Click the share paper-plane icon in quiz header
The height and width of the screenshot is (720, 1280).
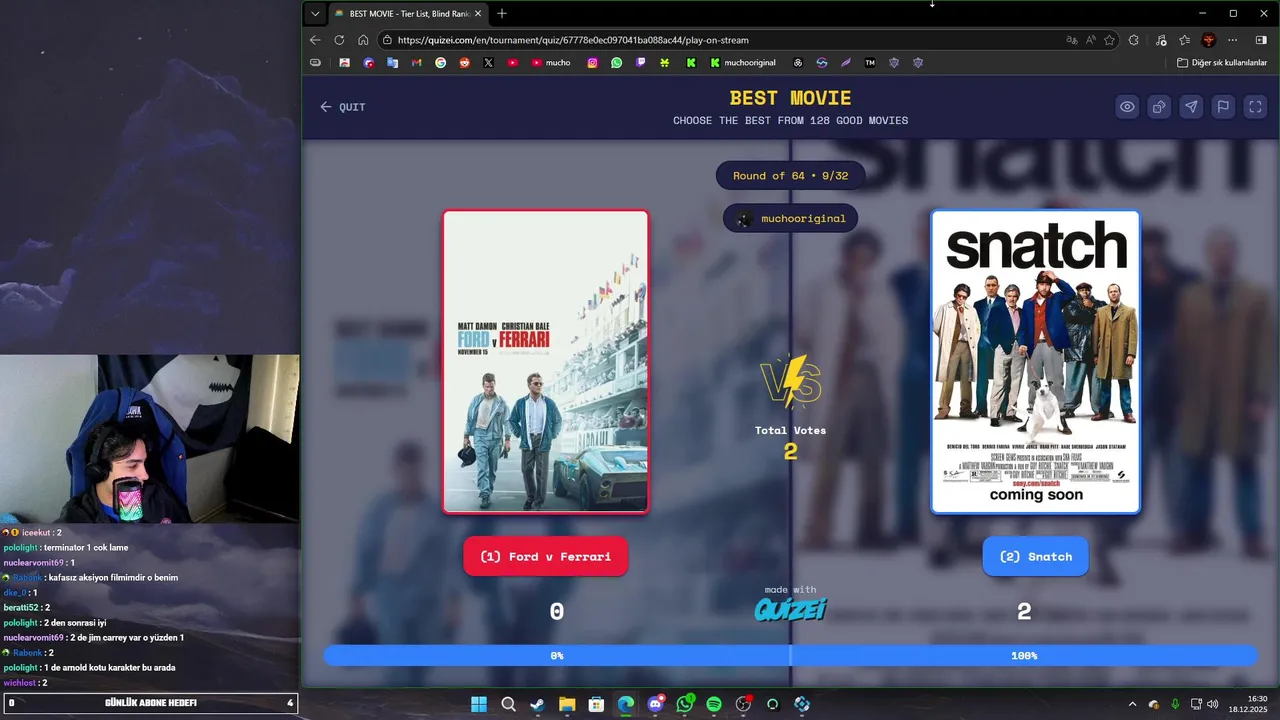tap(1191, 107)
